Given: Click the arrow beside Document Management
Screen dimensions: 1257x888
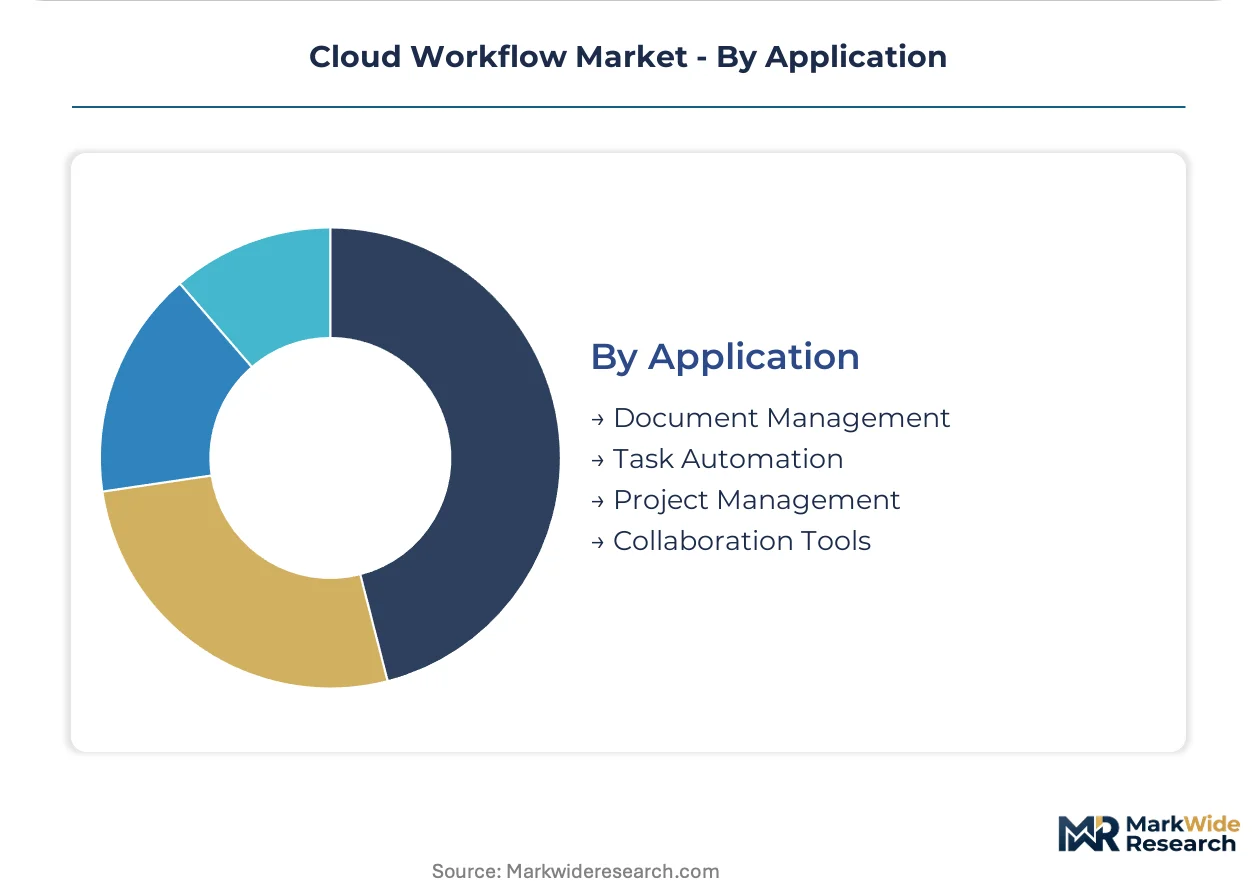Looking at the screenshot, I should (x=597, y=419).
